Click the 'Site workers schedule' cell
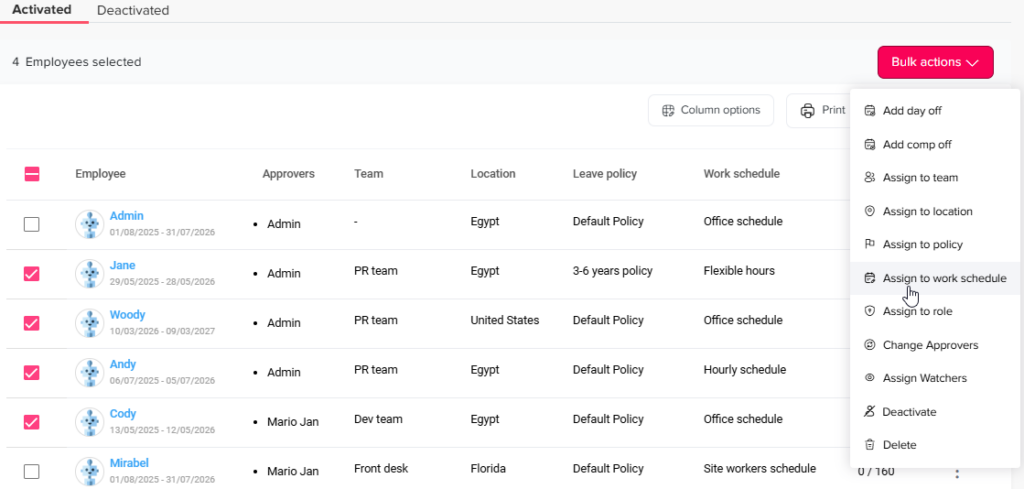The image size is (1024, 489). click(760, 468)
